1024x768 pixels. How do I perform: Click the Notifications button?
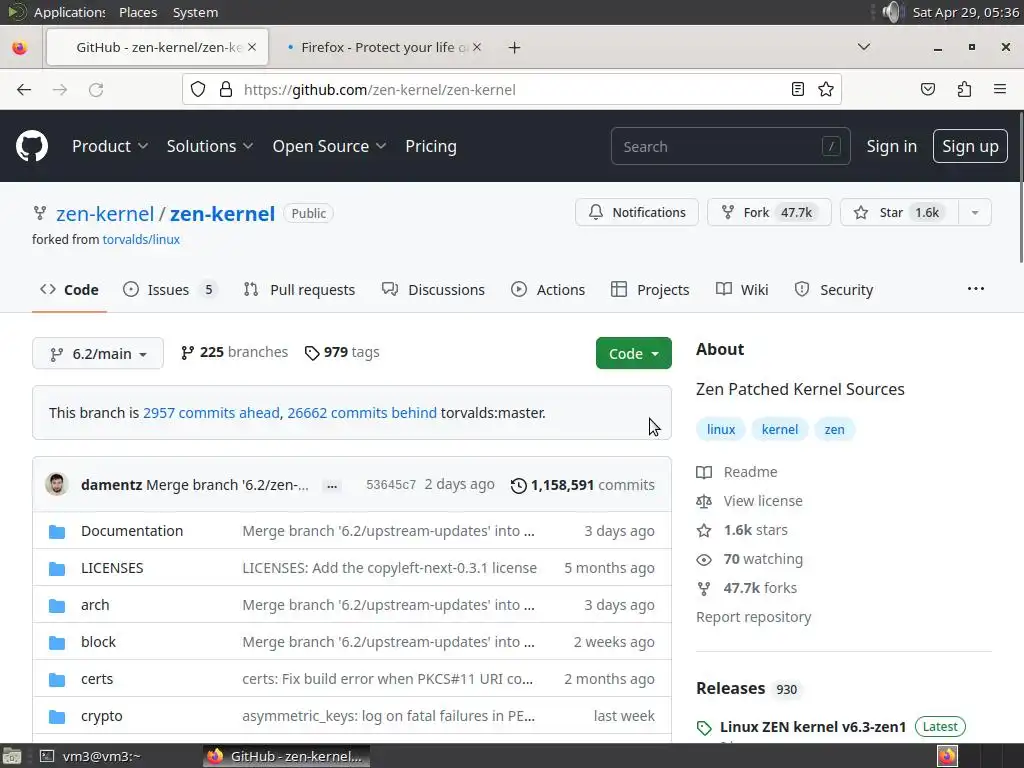637,212
